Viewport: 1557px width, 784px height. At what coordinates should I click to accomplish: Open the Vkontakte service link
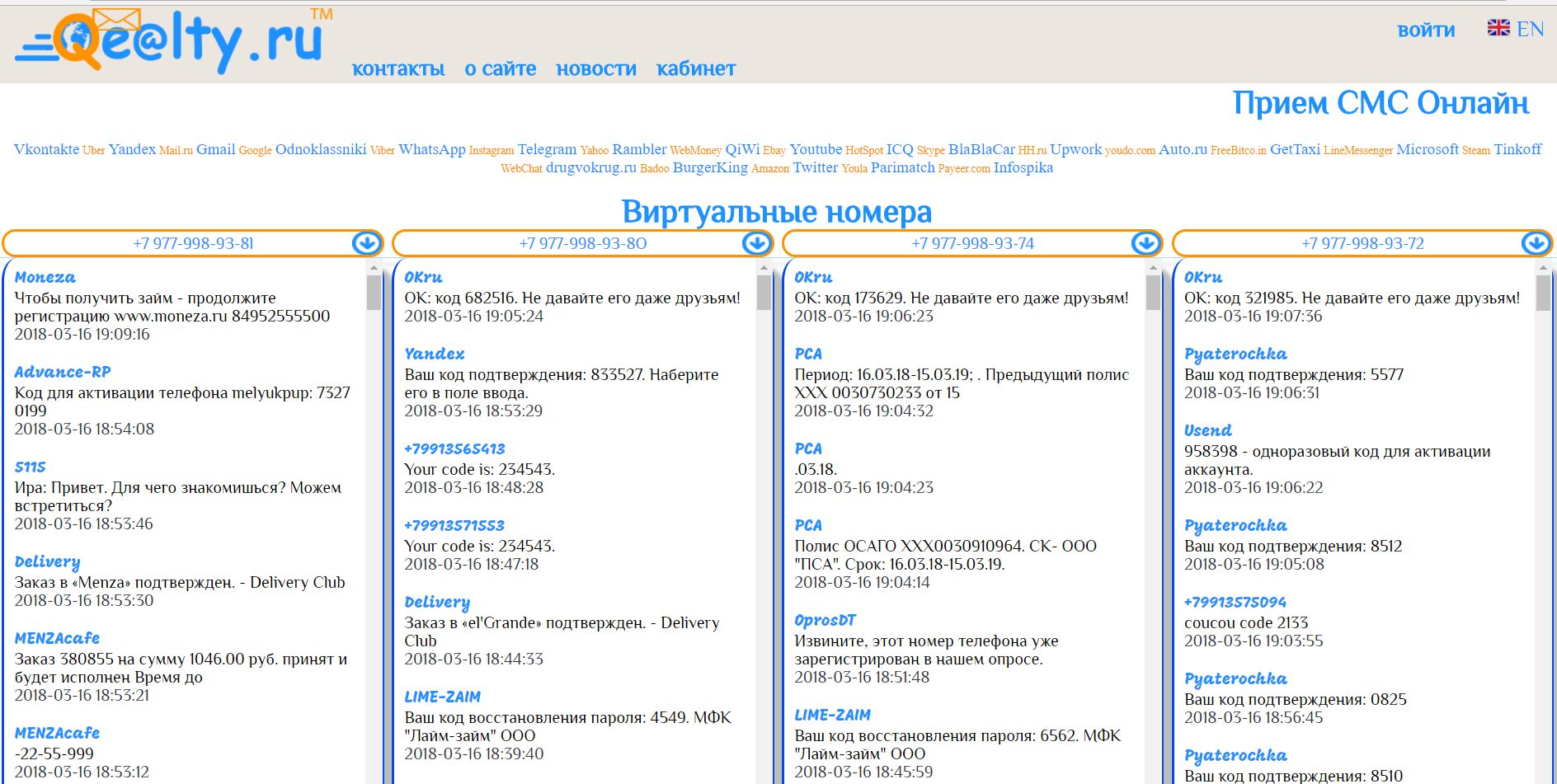[46, 149]
